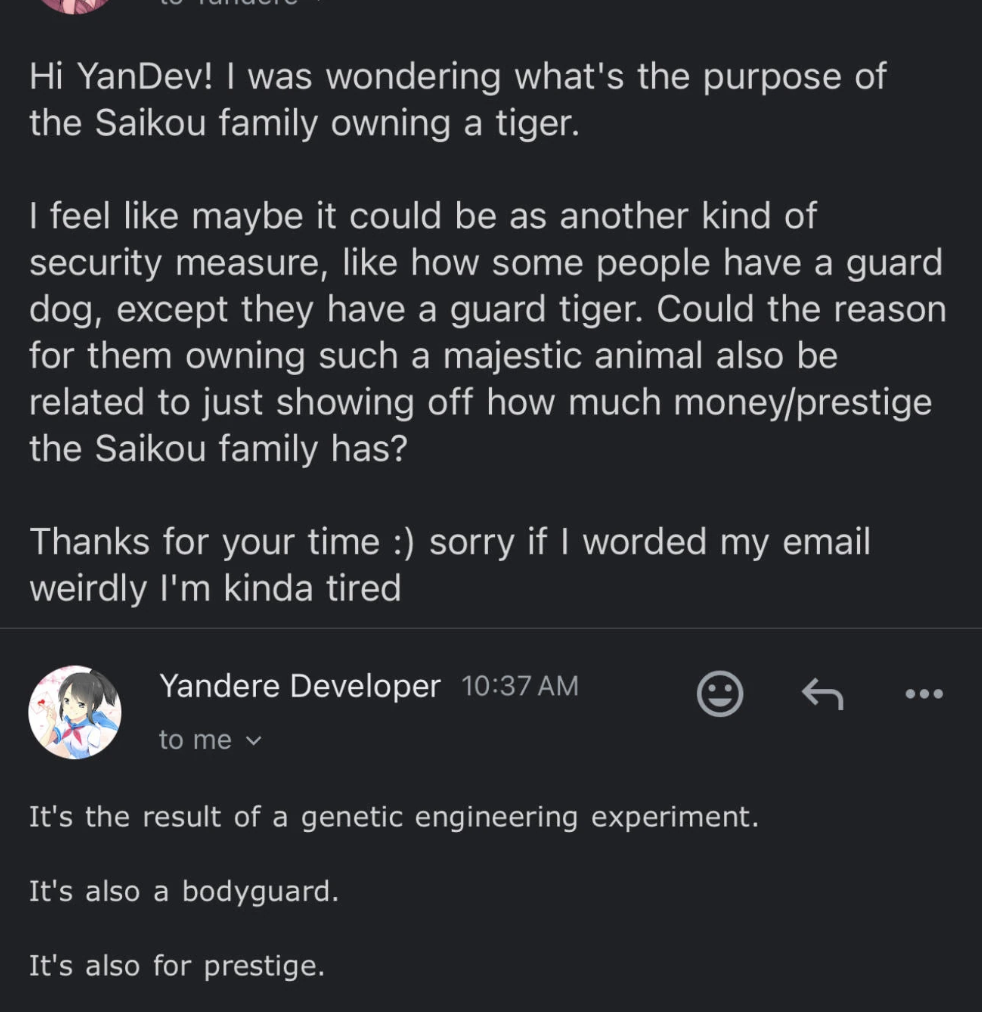Tap the 10:37 AM timestamp
Image resolution: width=982 pixels, height=1012 pixels.
[x=519, y=686]
